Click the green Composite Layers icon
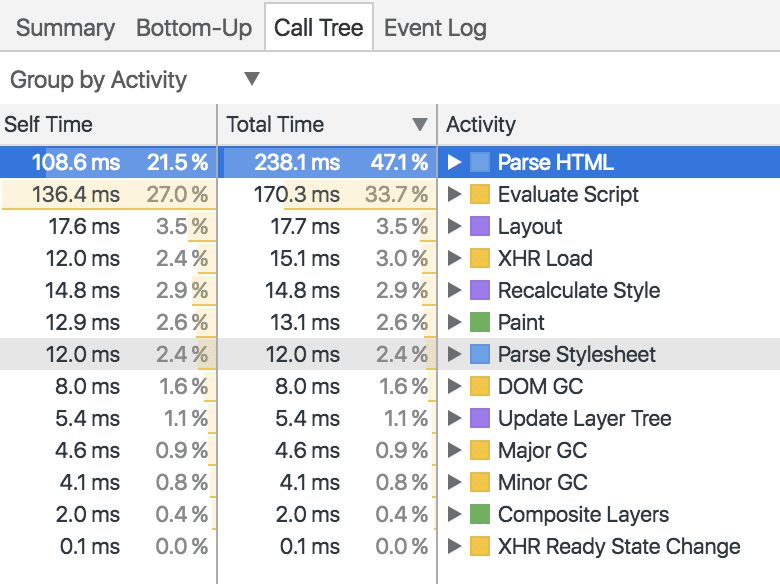780x584 pixels. 480,514
